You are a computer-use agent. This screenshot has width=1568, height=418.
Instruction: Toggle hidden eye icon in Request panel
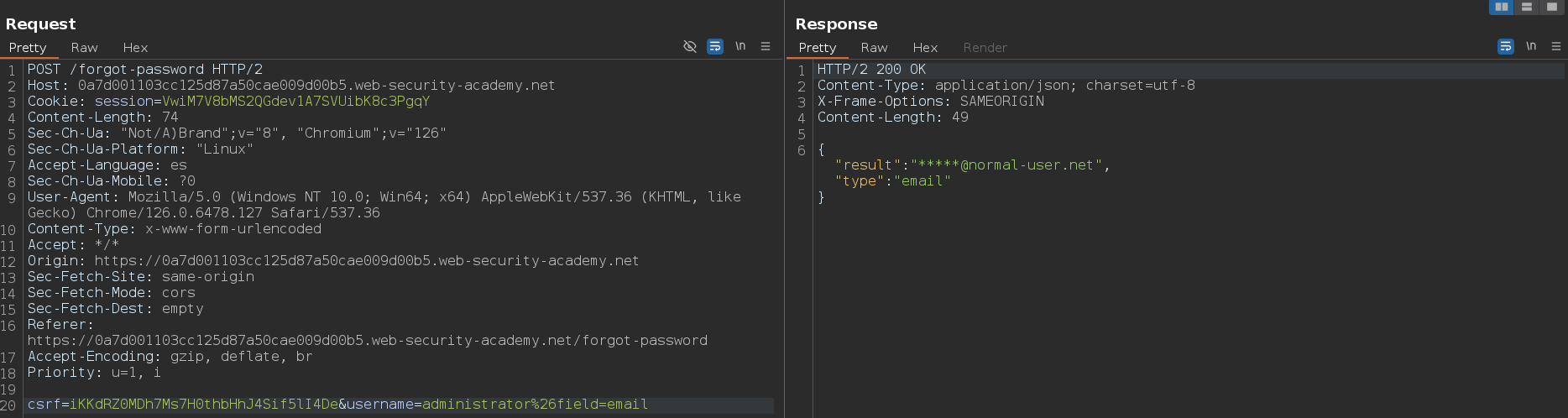[690, 46]
